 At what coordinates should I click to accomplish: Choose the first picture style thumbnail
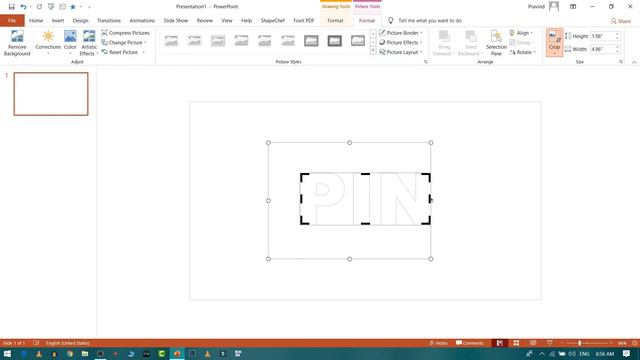171,40
